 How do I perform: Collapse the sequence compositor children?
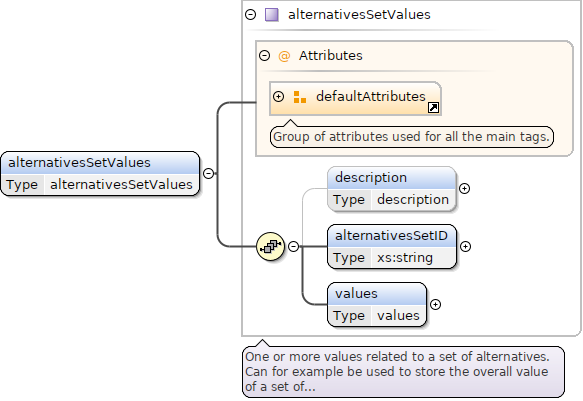293,246
